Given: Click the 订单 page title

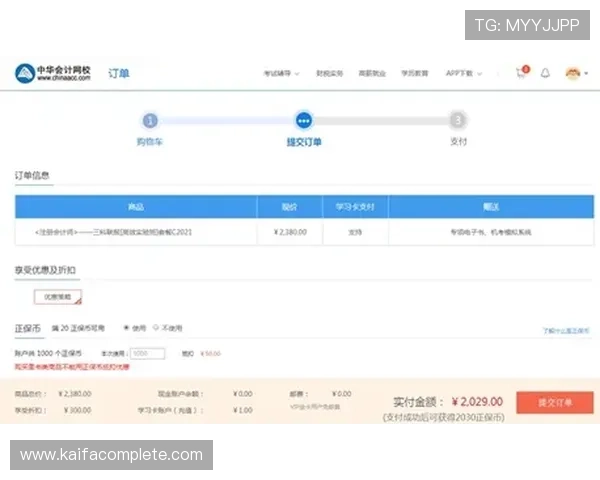Looking at the screenshot, I should (x=119, y=73).
